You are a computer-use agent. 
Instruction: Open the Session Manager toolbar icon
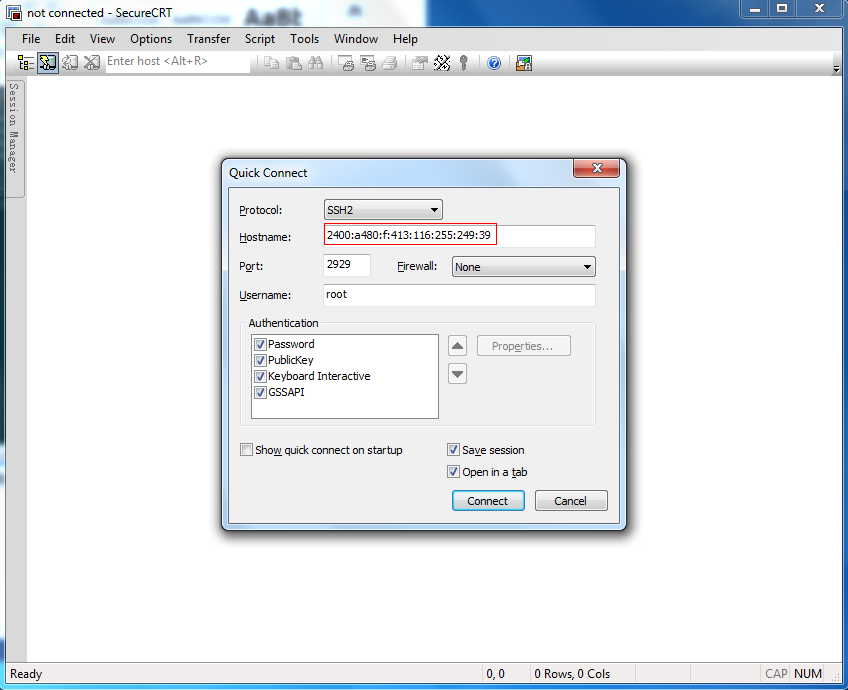pos(26,62)
